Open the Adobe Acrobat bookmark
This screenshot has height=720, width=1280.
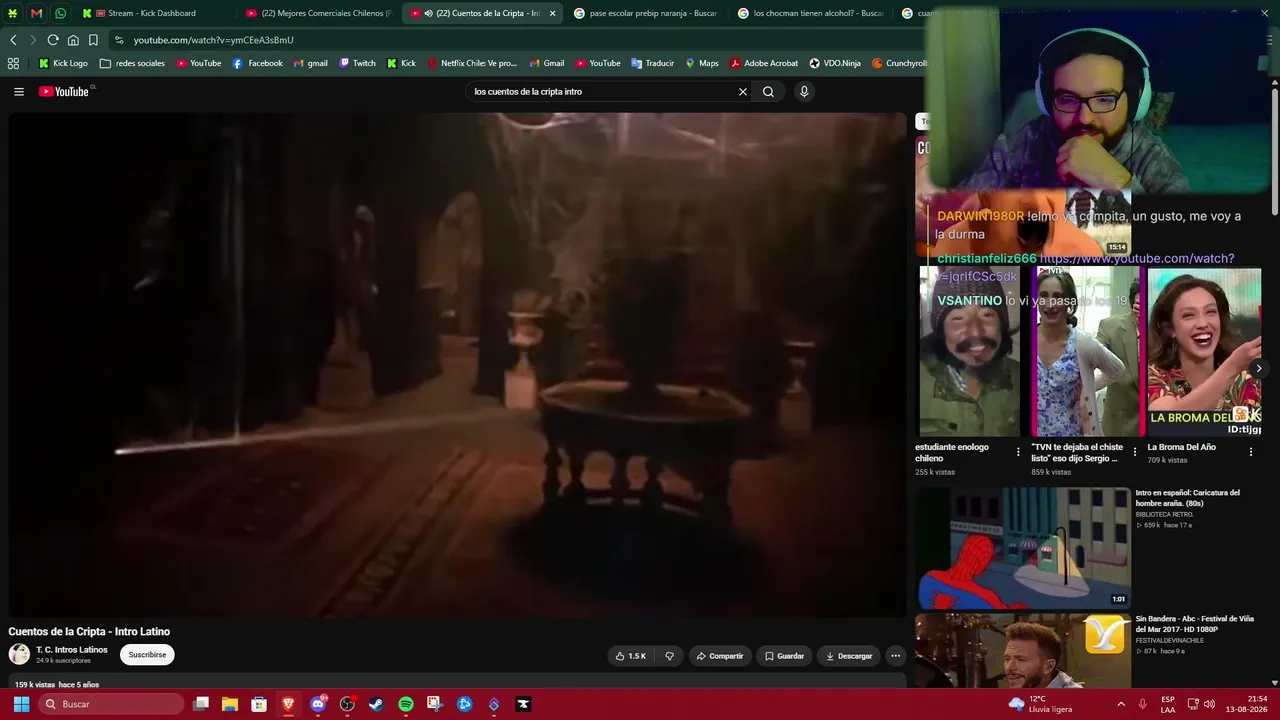764,63
